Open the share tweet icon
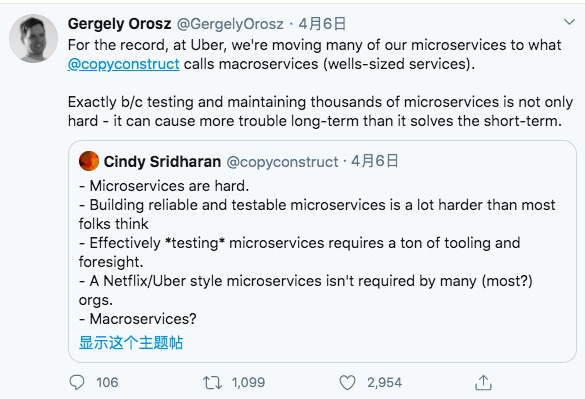 (483, 383)
